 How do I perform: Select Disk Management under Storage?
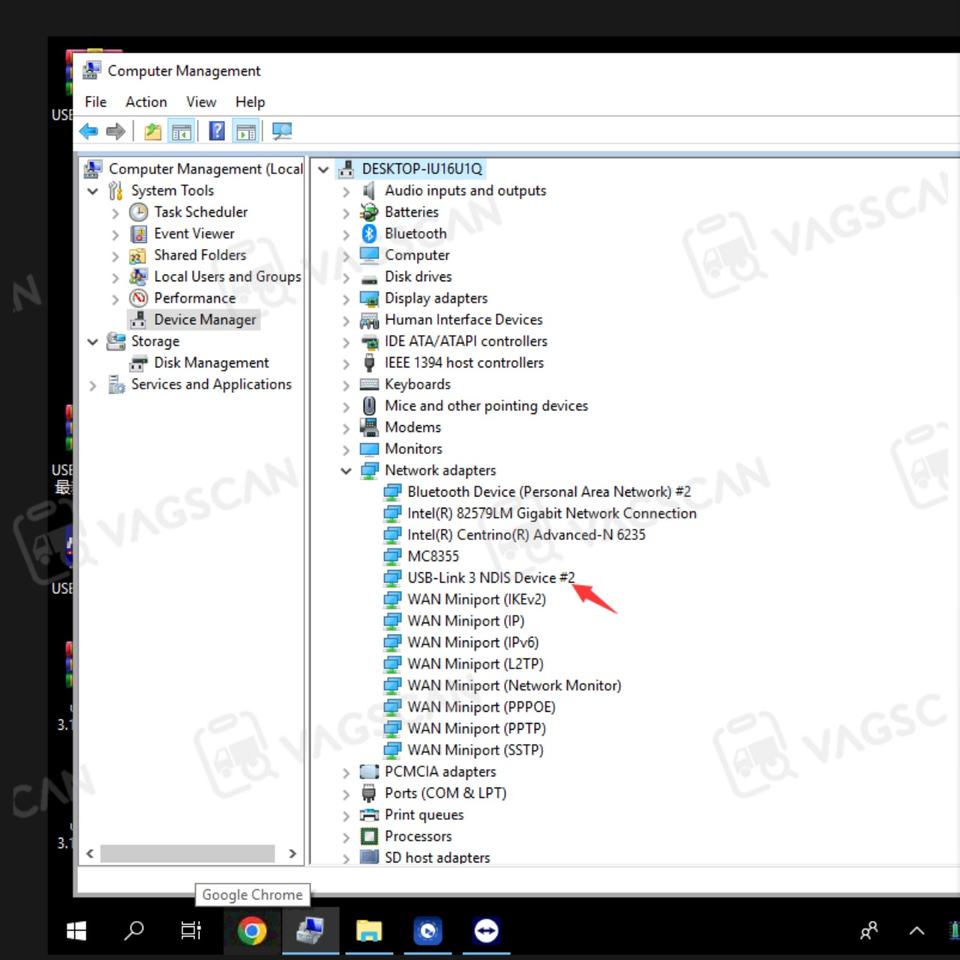tap(211, 363)
